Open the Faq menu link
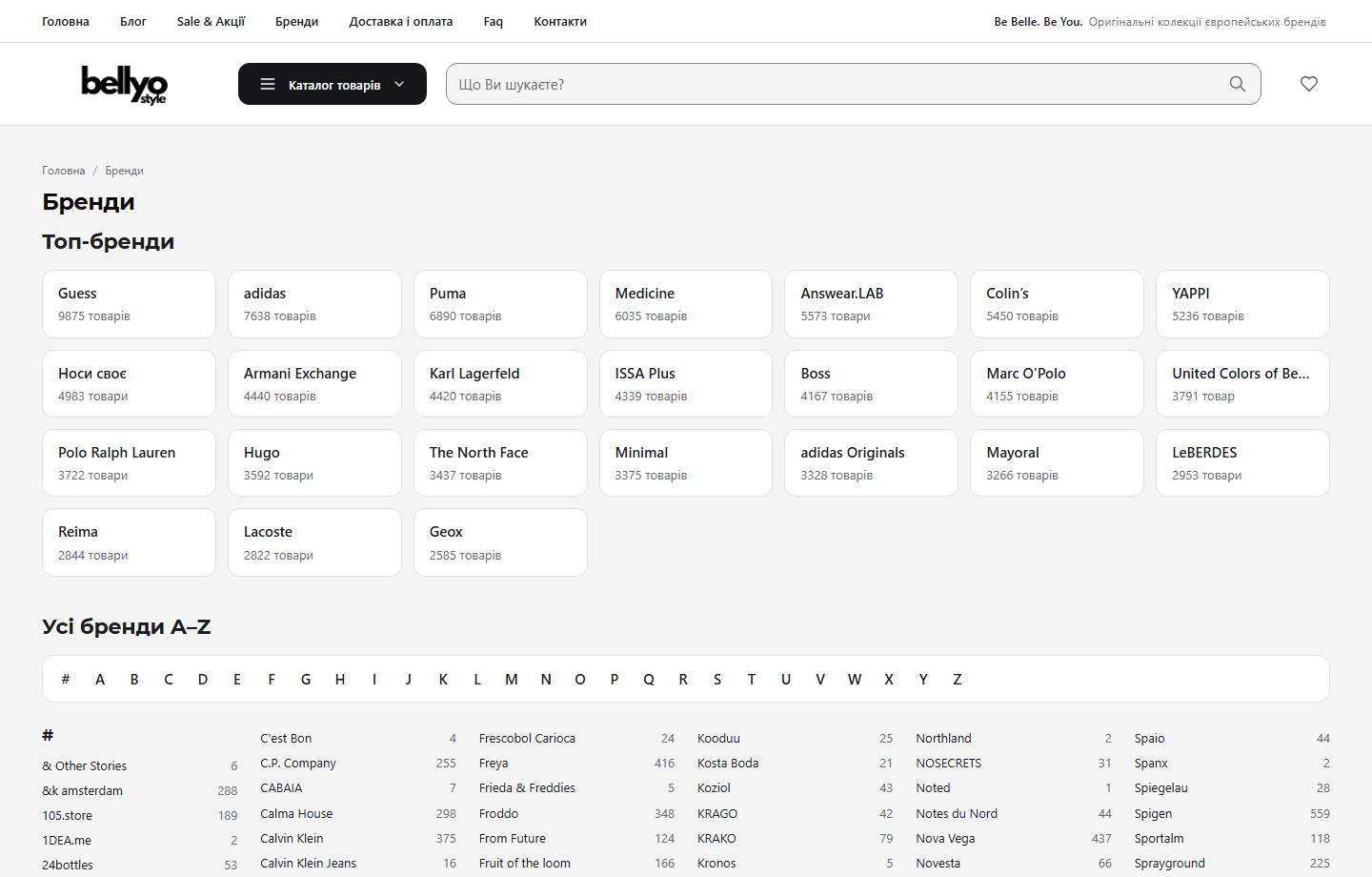The image size is (1372, 877). [494, 21]
